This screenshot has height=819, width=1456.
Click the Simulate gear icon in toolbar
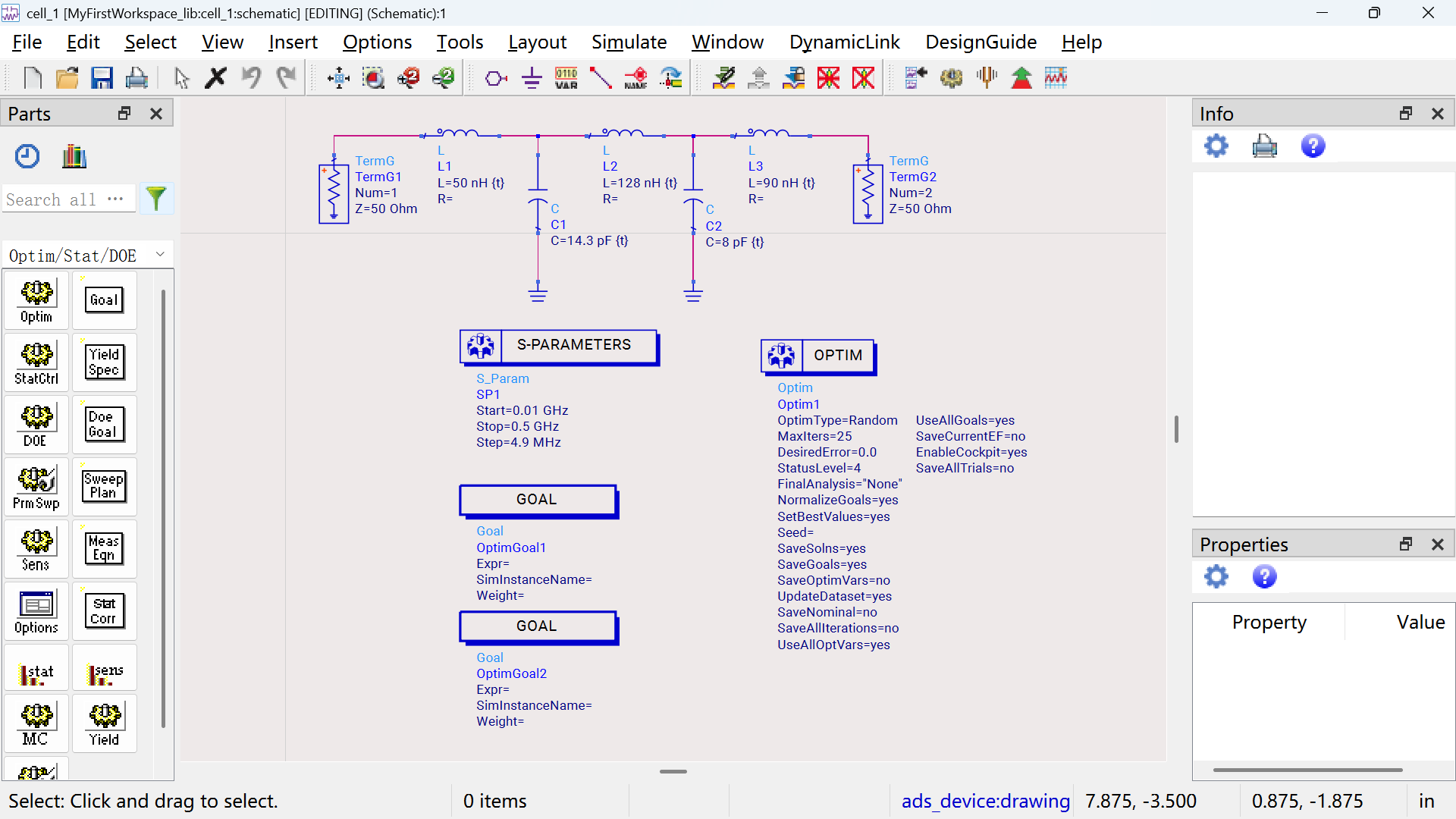click(x=951, y=77)
